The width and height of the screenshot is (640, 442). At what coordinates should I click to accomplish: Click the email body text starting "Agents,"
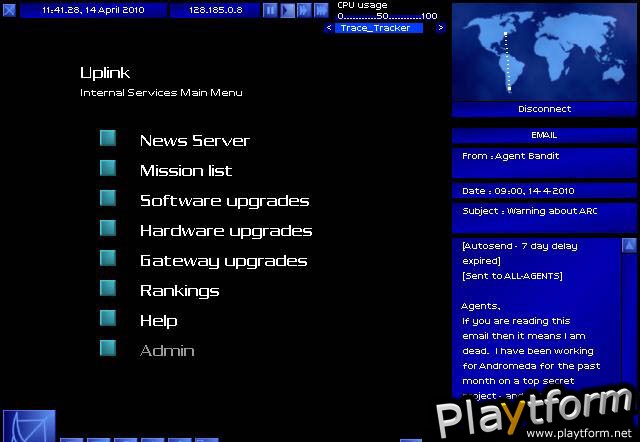point(481,306)
